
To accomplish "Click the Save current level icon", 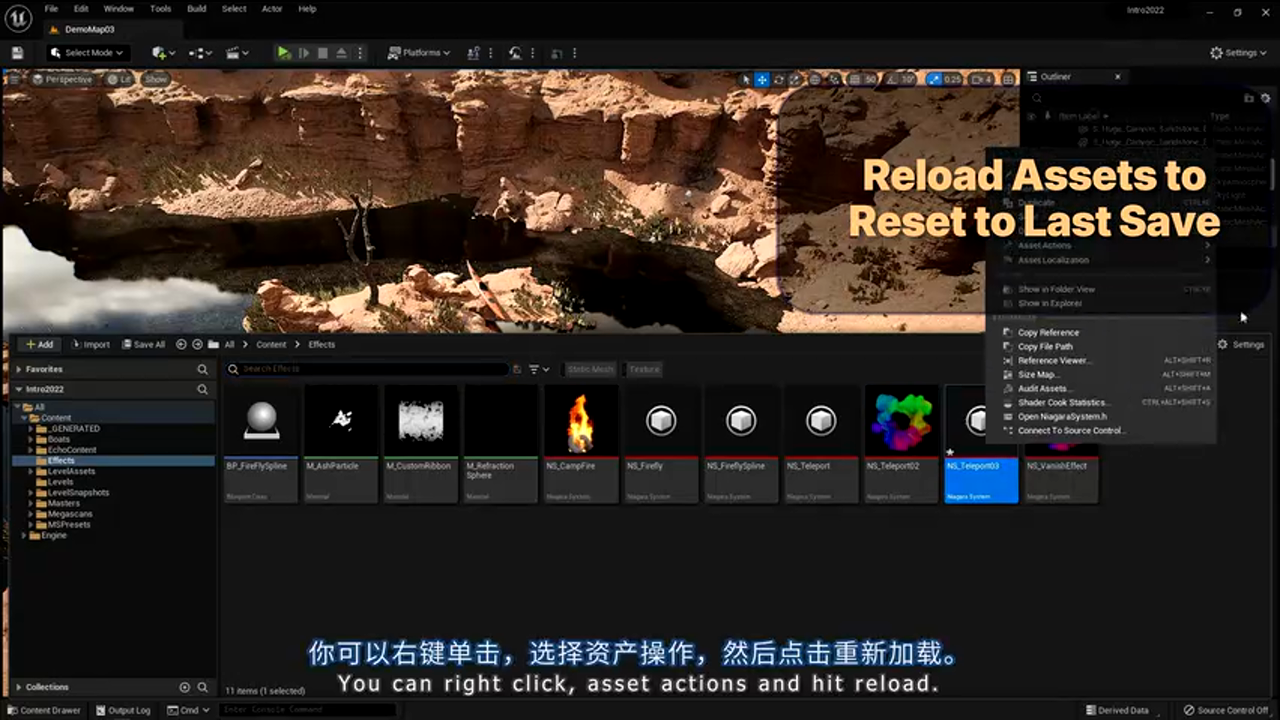I will (x=17, y=53).
